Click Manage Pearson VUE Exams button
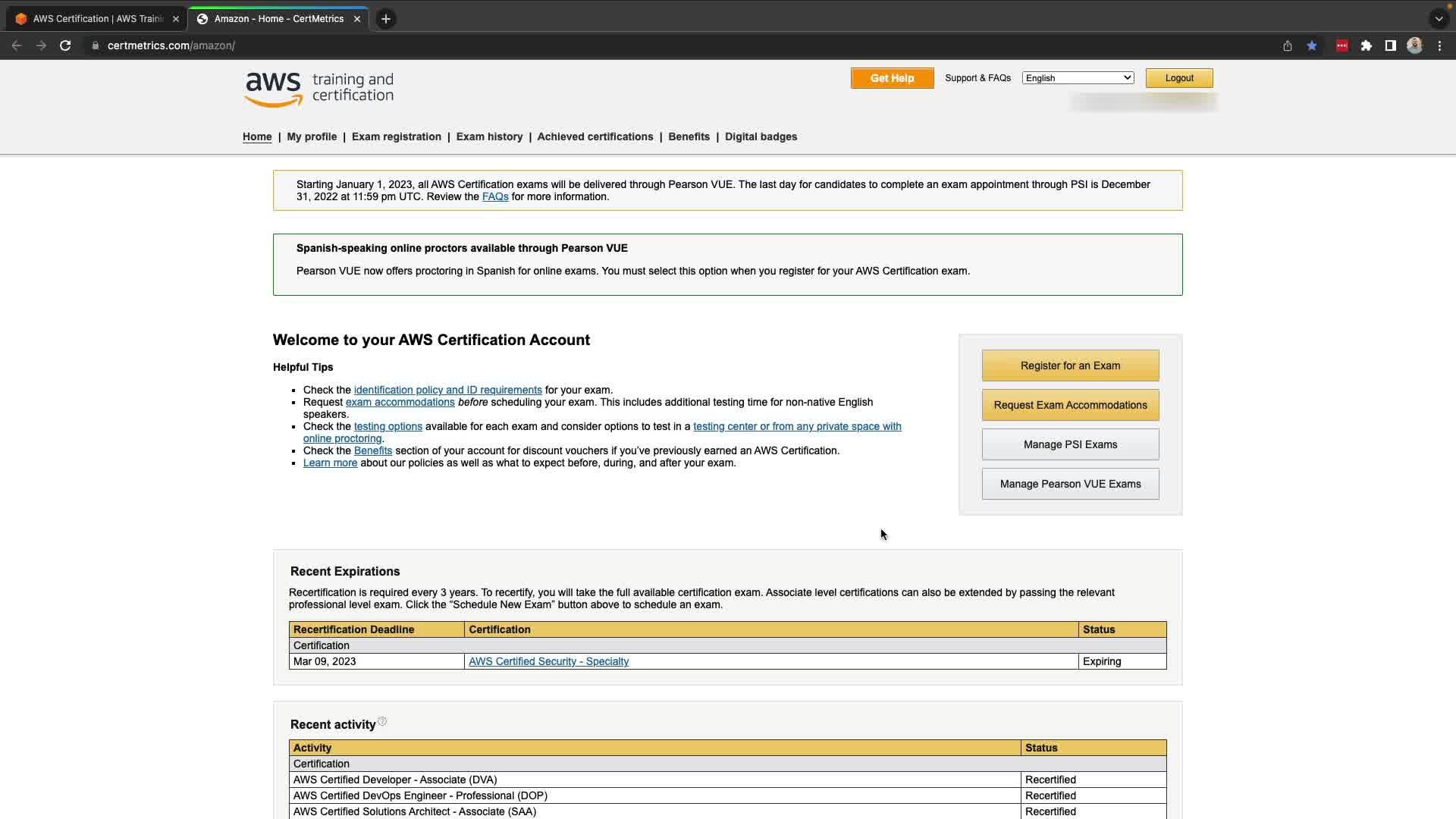This screenshot has height=819, width=1456. pyautogui.click(x=1070, y=484)
